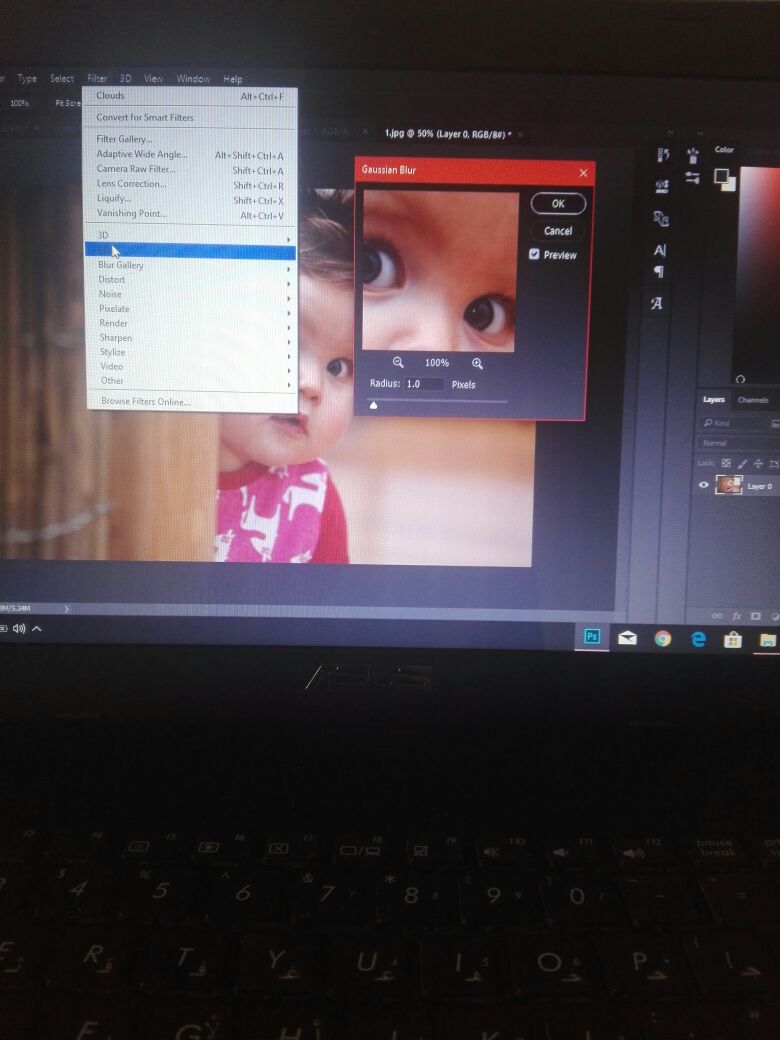Click the Radius input field
Viewport: 780px width, 1040px height.
coord(424,384)
